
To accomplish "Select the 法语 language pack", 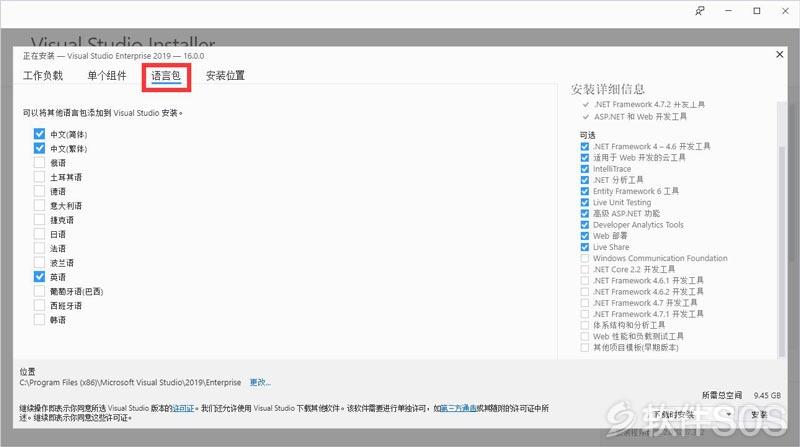I will click(x=39, y=249).
